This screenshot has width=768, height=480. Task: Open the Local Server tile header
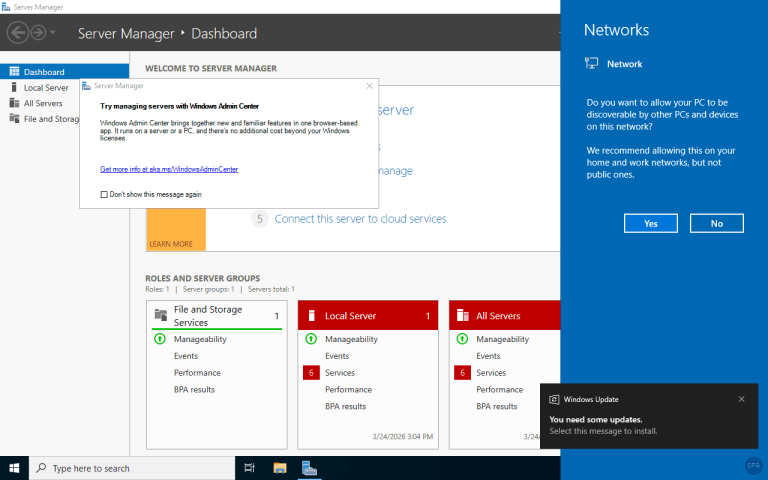tap(368, 315)
